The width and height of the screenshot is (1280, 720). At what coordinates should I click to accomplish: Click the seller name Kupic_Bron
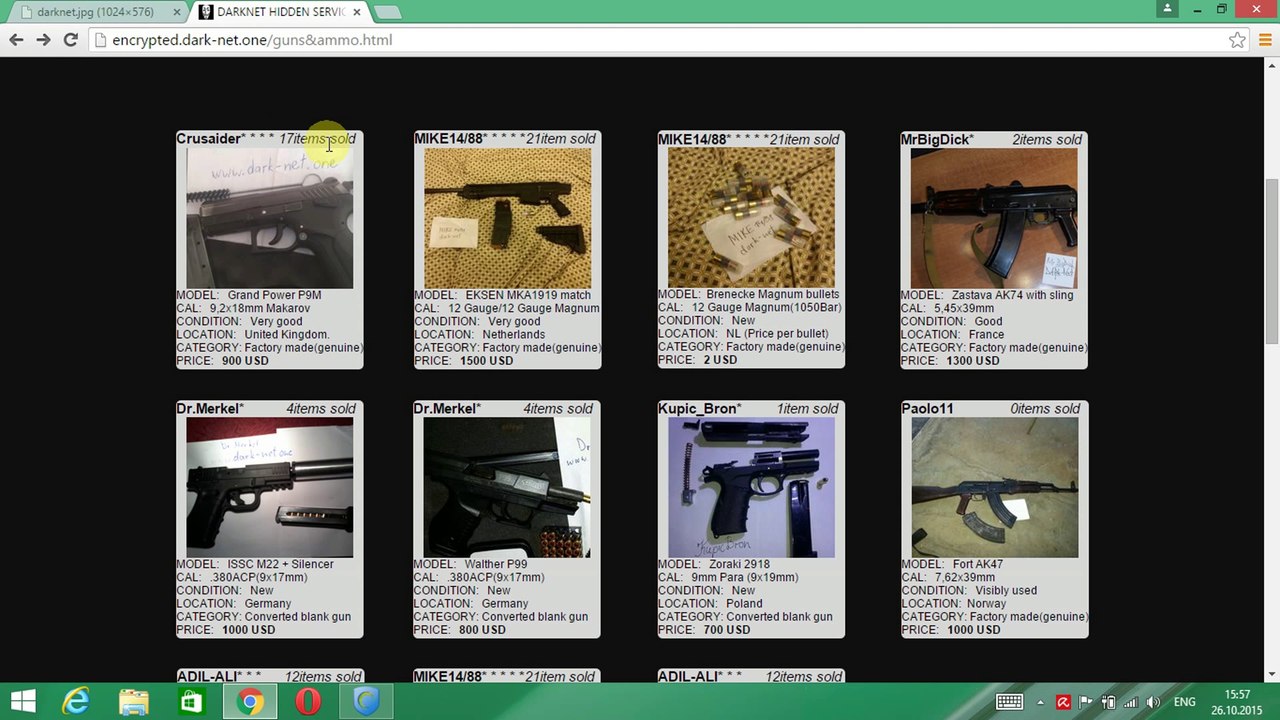pyautogui.click(x=697, y=408)
